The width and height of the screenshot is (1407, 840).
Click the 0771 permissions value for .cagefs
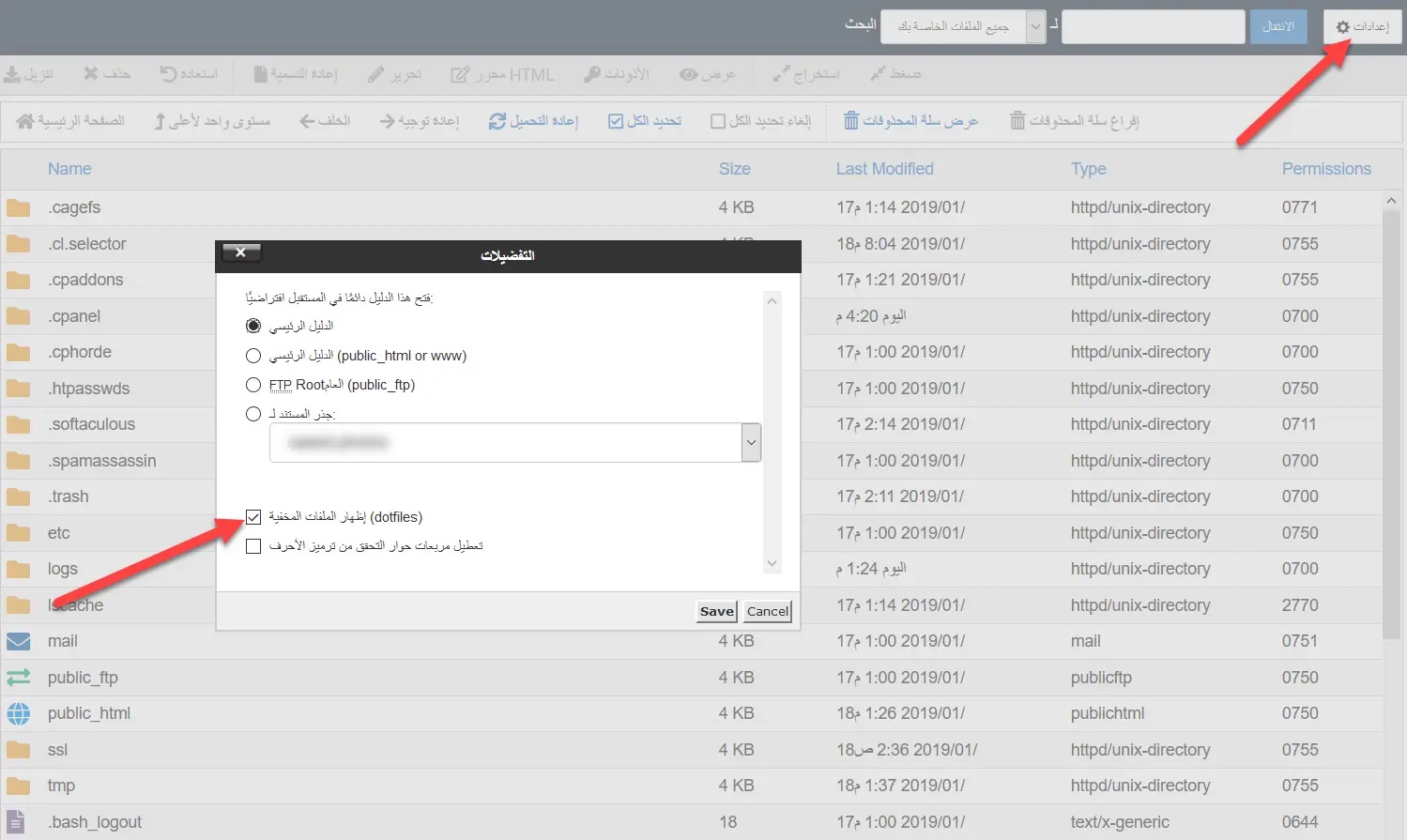click(x=1300, y=207)
